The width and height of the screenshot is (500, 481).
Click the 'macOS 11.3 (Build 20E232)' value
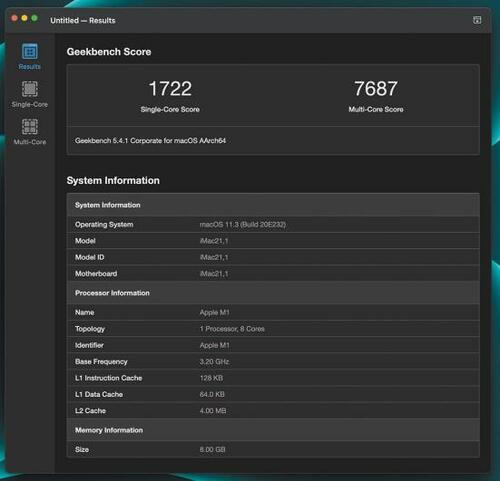click(x=243, y=225)
